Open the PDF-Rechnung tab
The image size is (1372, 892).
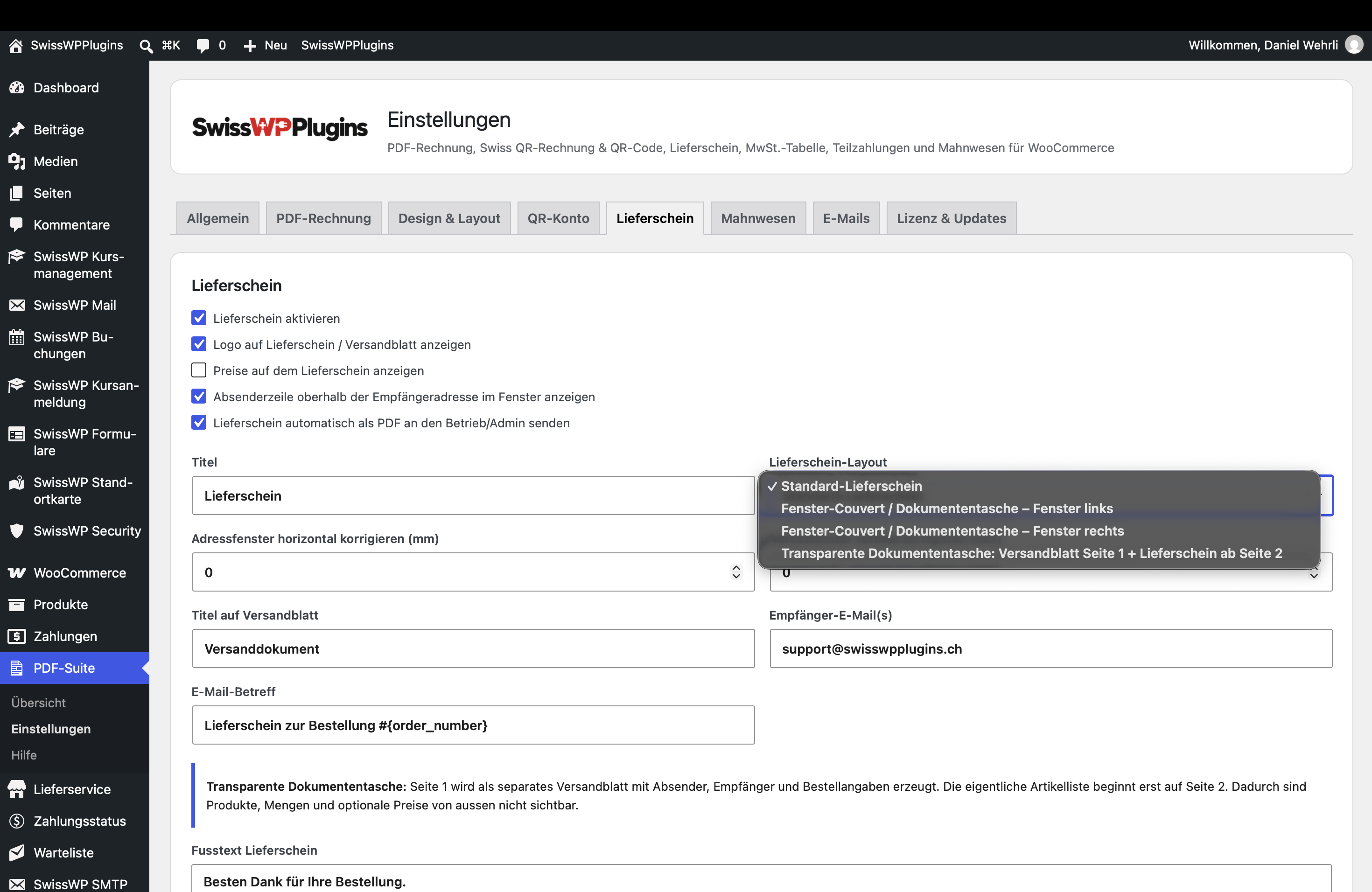point(323,218)
